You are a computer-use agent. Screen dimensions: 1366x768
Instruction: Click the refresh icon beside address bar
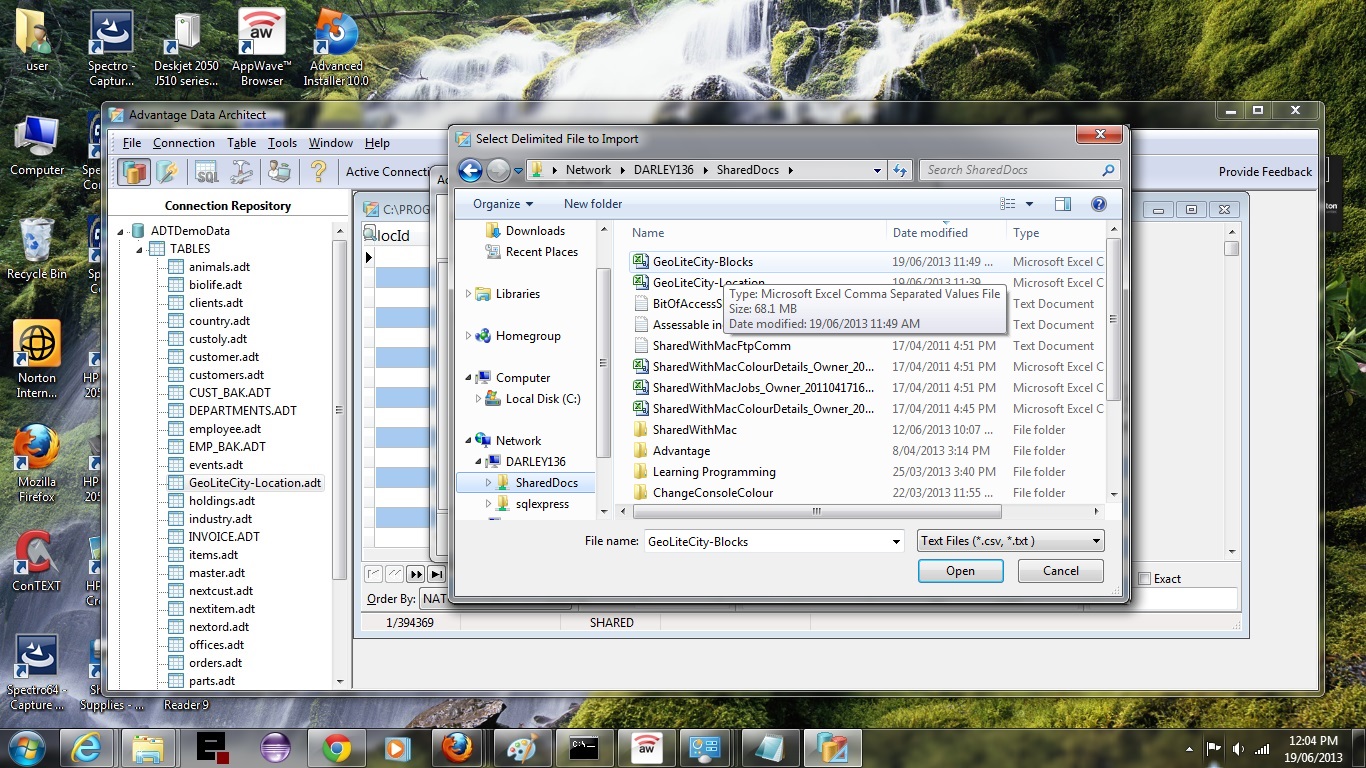click(900, 171)
